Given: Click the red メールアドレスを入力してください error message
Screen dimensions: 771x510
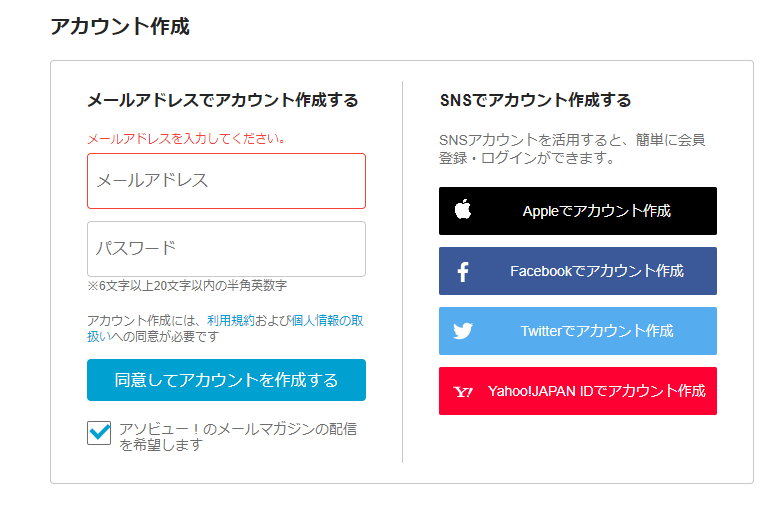Looking at the screenshot, I should click(x=186, y=139).
